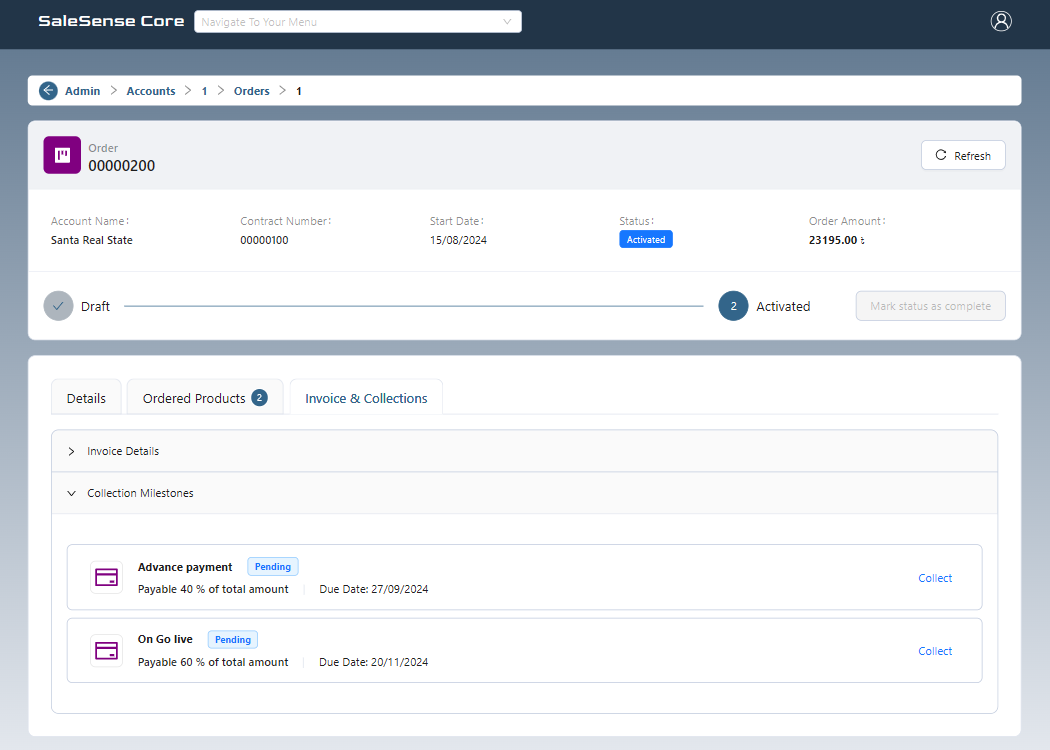The image size is (1050, 750).
Task: Go to Admin in breadcrumb
Action: tap(82, 91)
